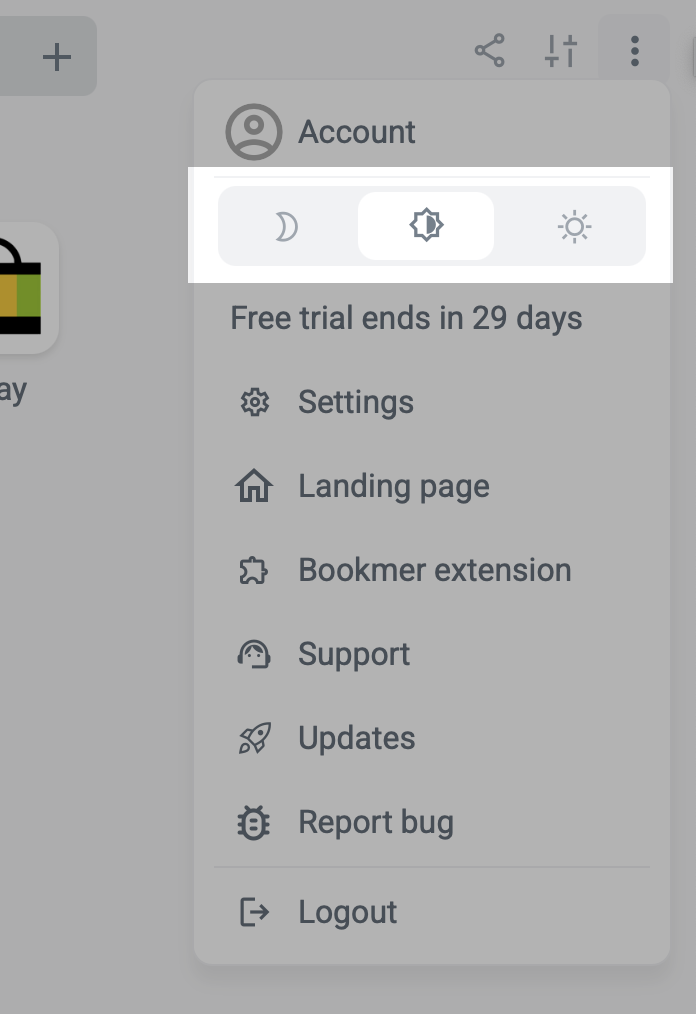Open Account from the menu

click(357, 132)
